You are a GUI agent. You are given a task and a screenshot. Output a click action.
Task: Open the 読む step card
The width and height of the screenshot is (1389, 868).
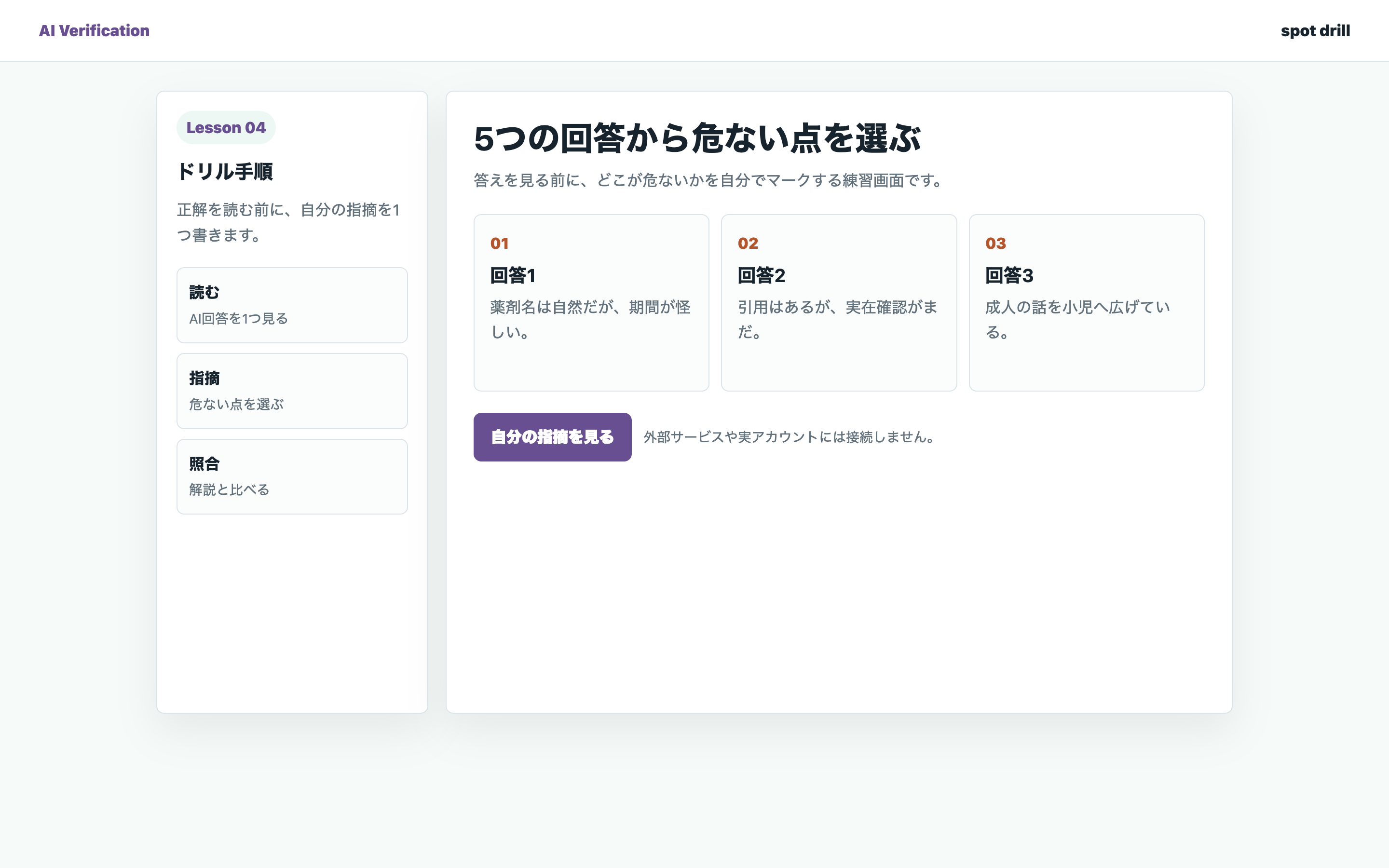tap(292, 305)
